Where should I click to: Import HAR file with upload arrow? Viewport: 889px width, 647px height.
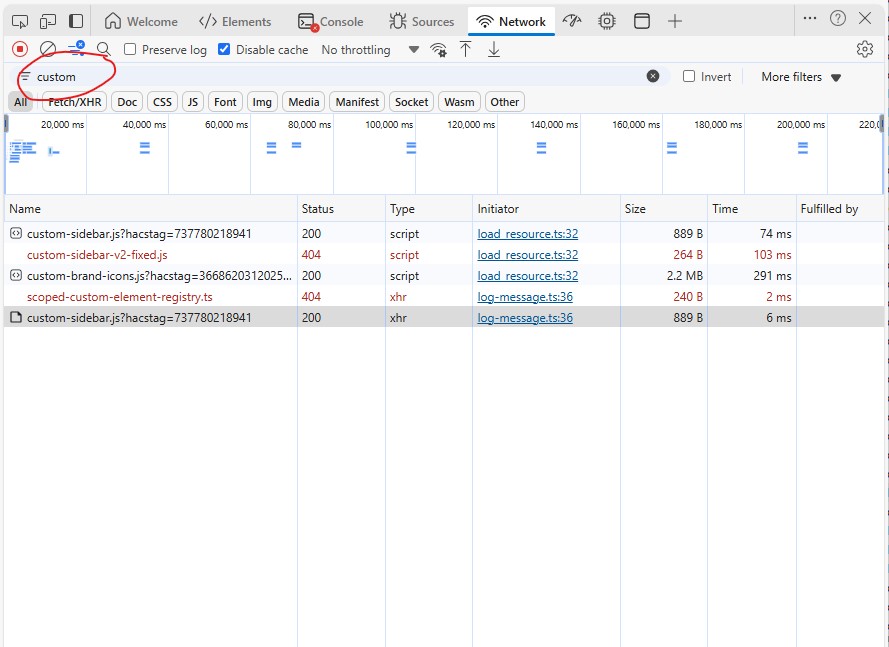465,49
